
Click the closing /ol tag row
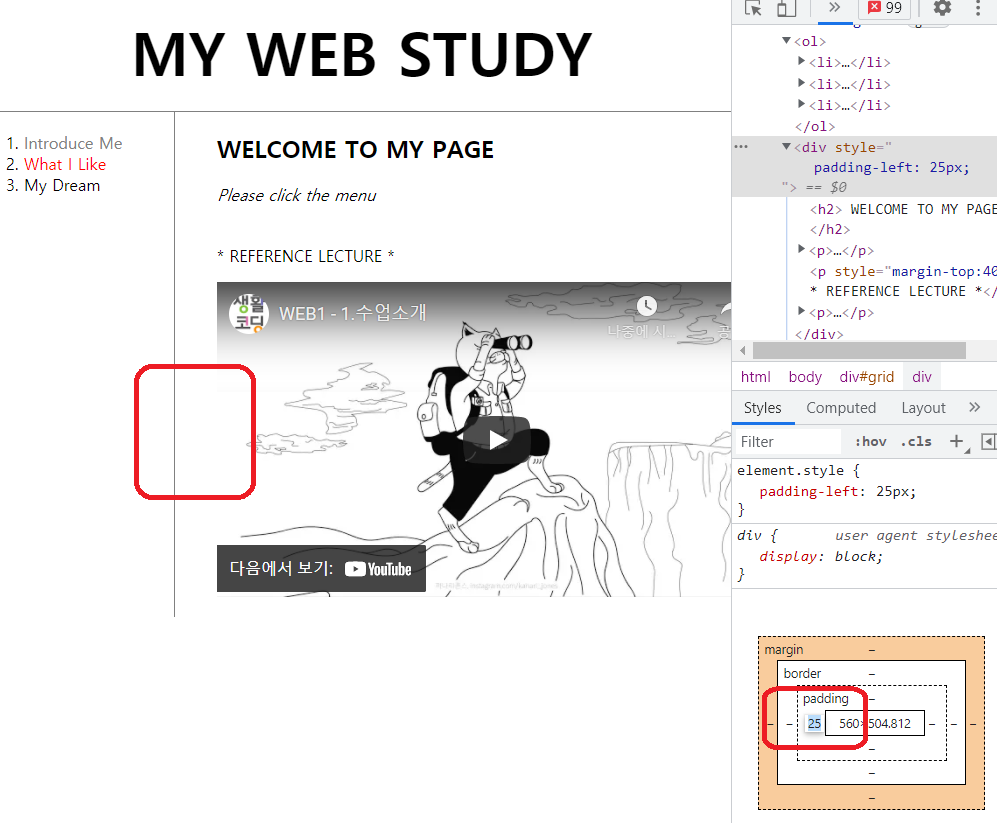[x=815, y=126]
